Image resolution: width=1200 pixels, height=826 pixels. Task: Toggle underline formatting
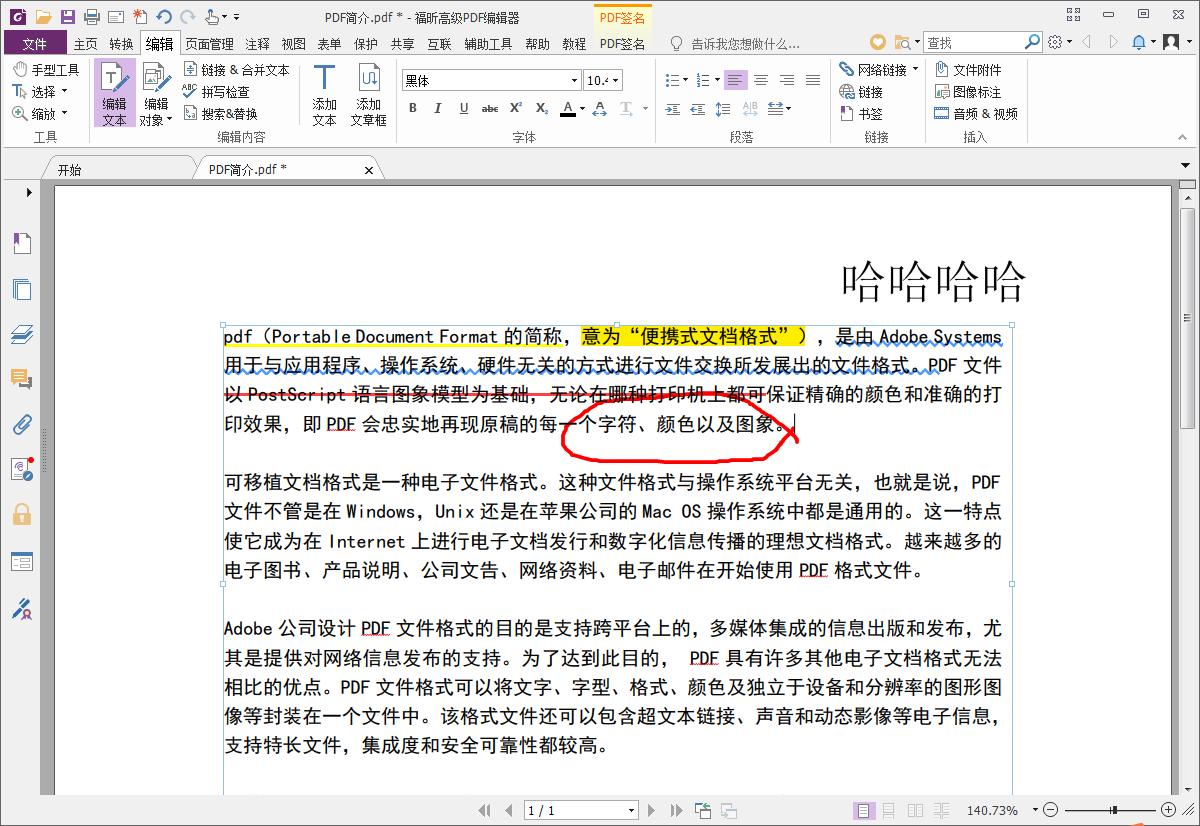(x=464, y=108)
